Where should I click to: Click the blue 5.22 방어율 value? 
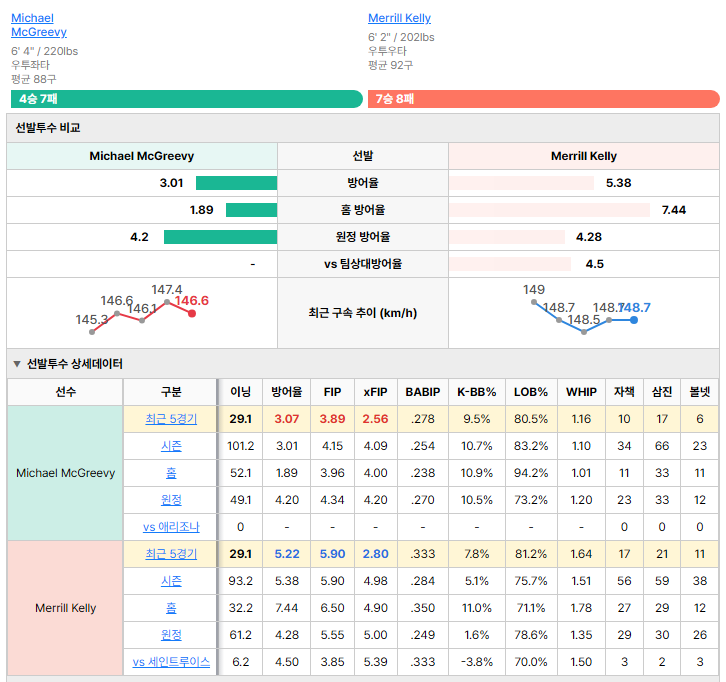[x=287, y=554]
